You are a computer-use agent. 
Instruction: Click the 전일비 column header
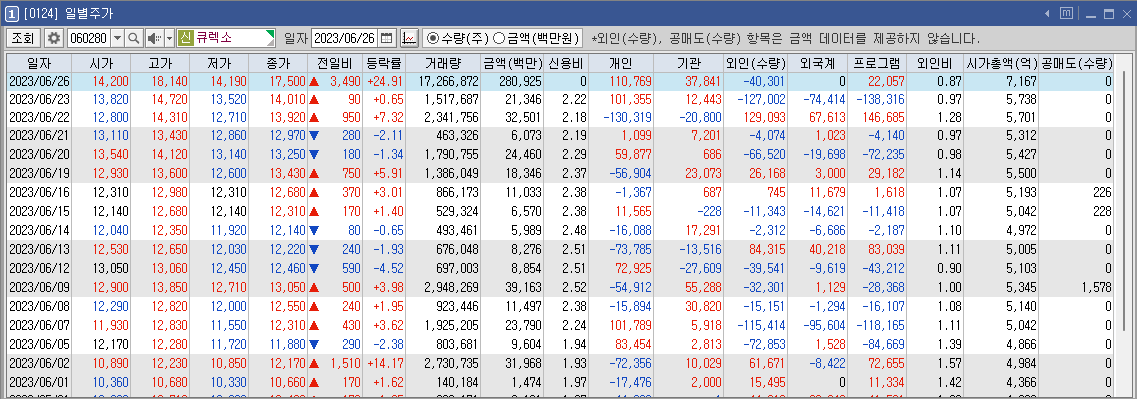click(334, 63)
